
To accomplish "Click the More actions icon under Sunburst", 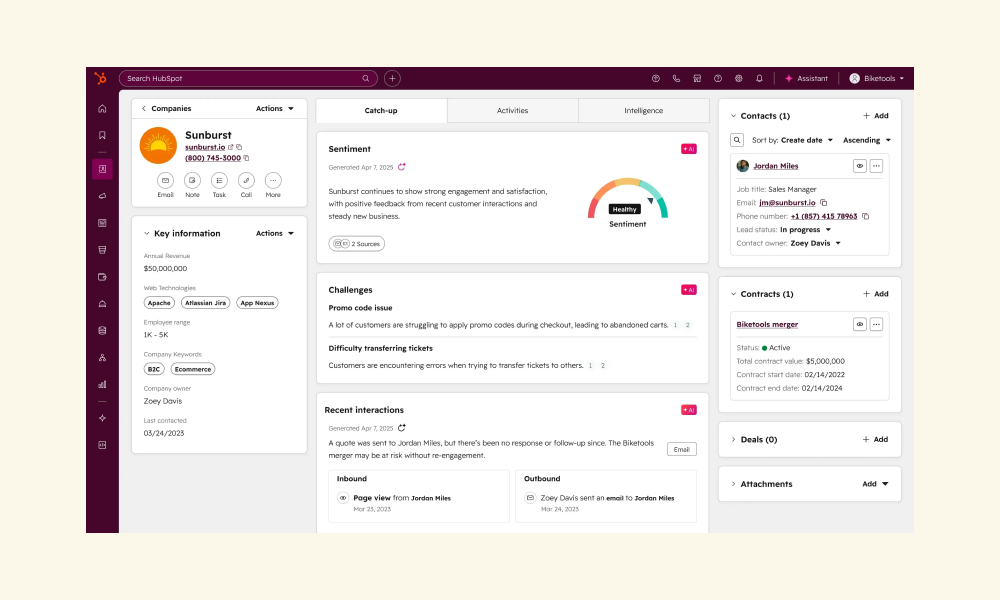I will (273, 180).
